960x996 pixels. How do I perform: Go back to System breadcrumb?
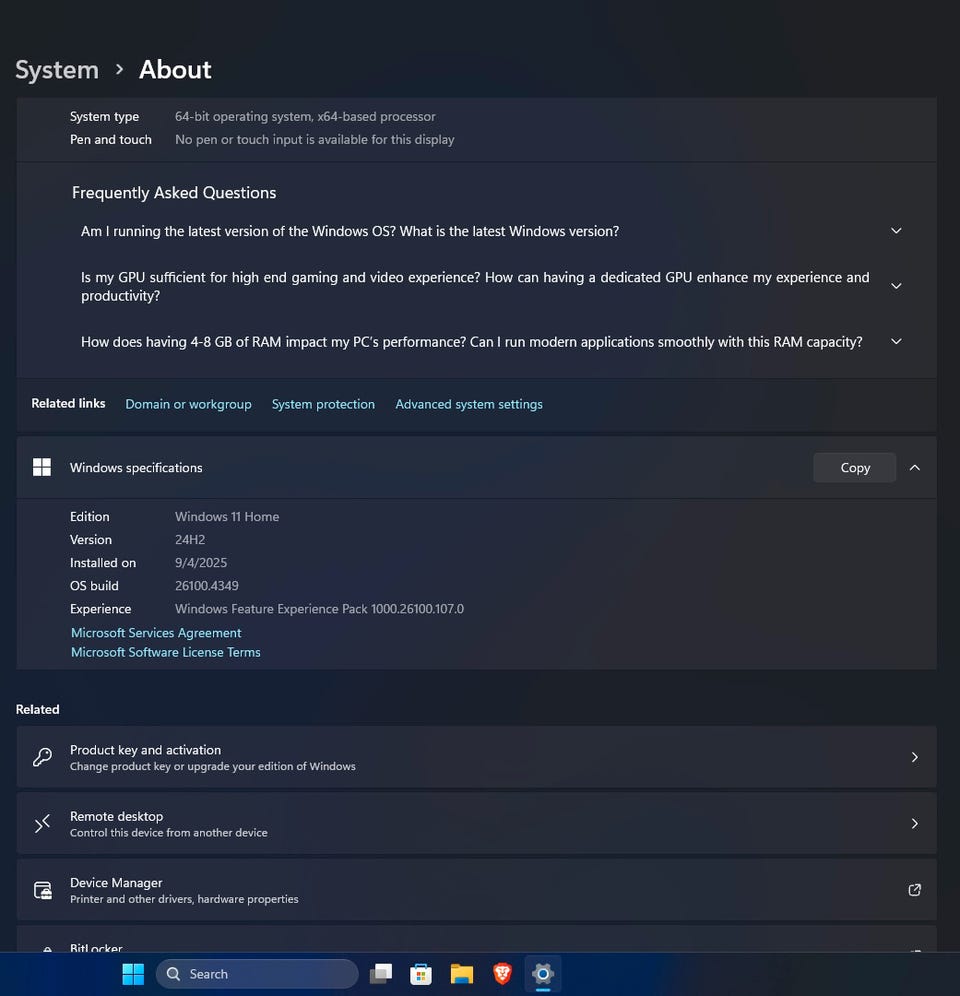[x=57, y=70]
